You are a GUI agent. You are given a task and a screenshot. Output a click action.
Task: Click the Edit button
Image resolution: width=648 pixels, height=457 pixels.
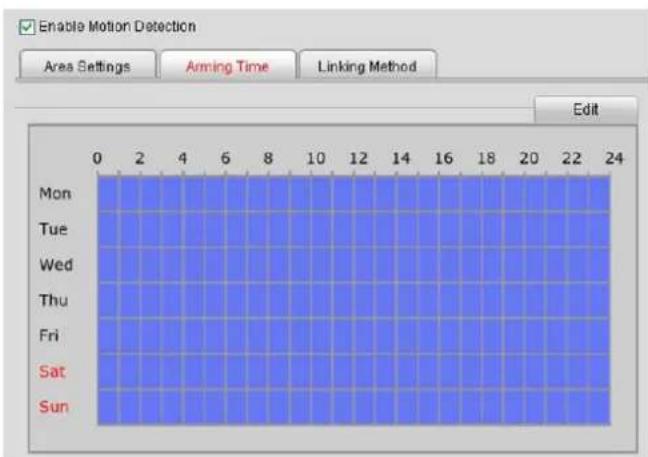coord(586,110)
